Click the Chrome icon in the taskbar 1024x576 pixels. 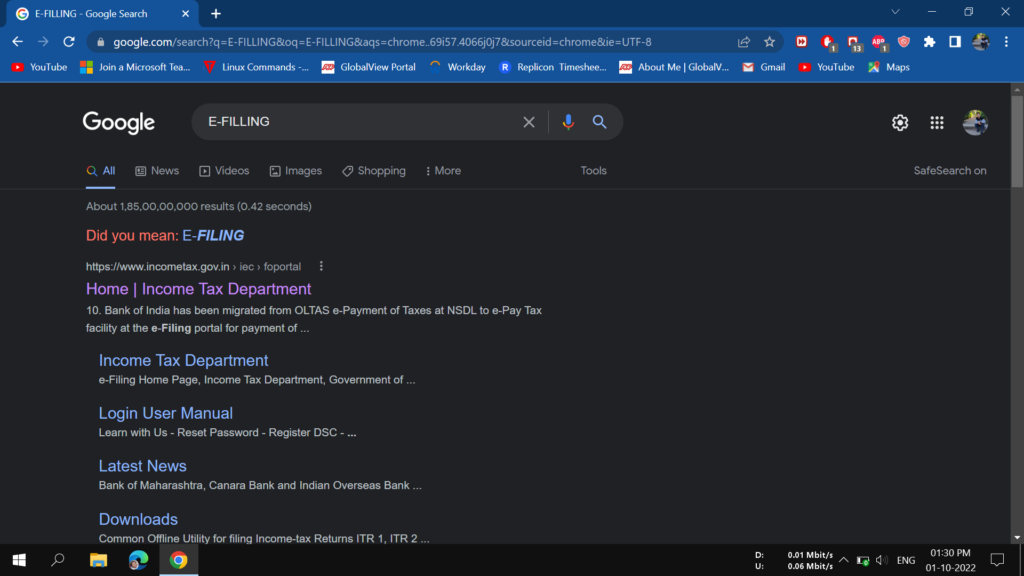click(x=178, y=560)
